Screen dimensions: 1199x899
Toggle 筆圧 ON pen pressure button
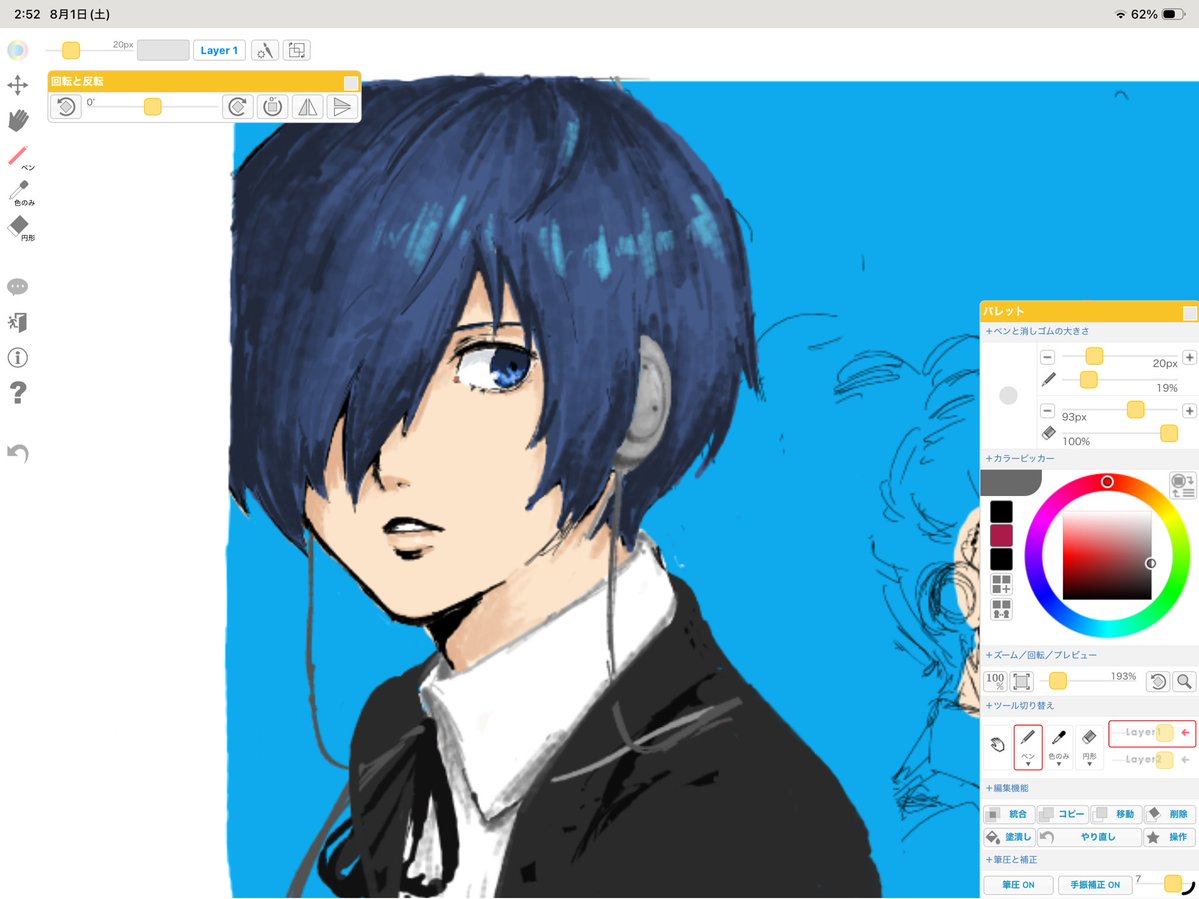[x=1019, y=884]
